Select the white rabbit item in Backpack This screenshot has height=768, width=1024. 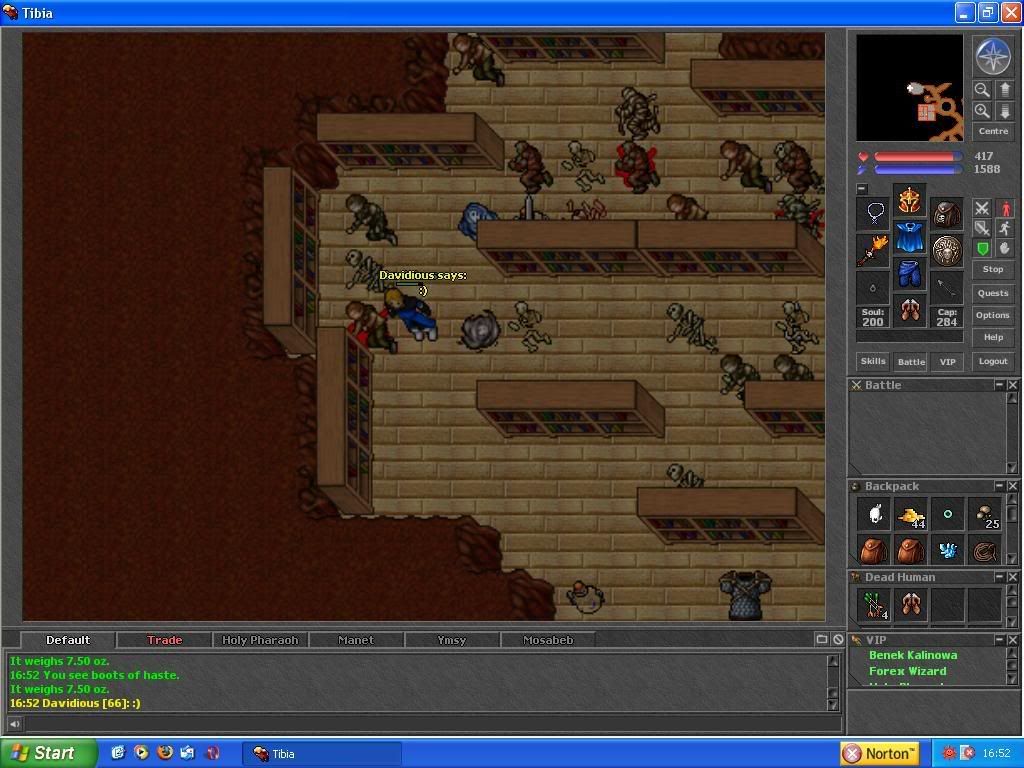(x=874, y=514)
